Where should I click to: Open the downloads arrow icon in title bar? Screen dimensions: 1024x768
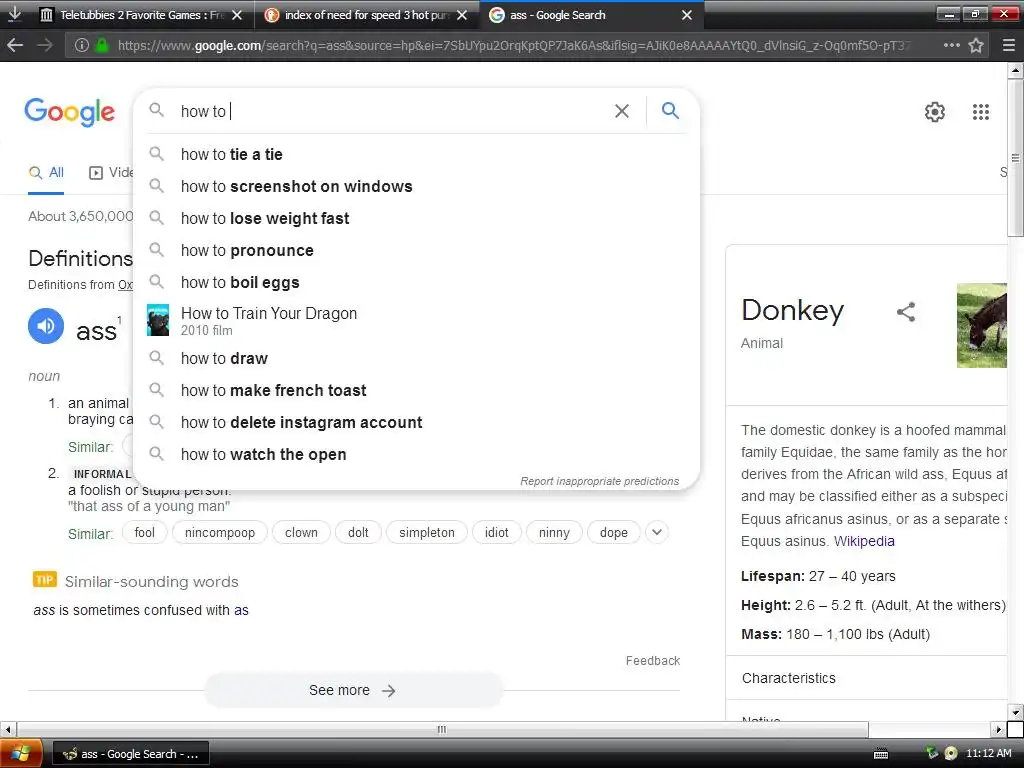point(14,14)
